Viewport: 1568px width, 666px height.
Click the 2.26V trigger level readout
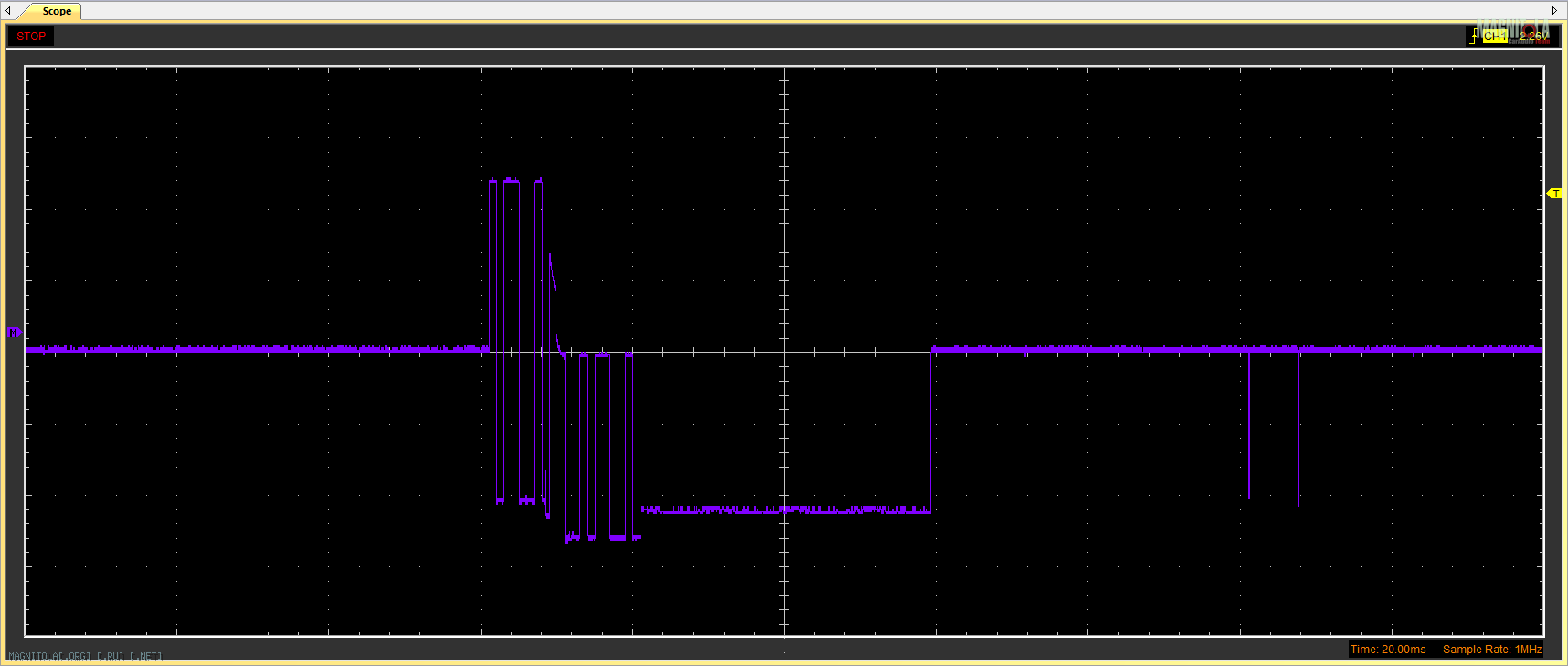pos(1534,37)
